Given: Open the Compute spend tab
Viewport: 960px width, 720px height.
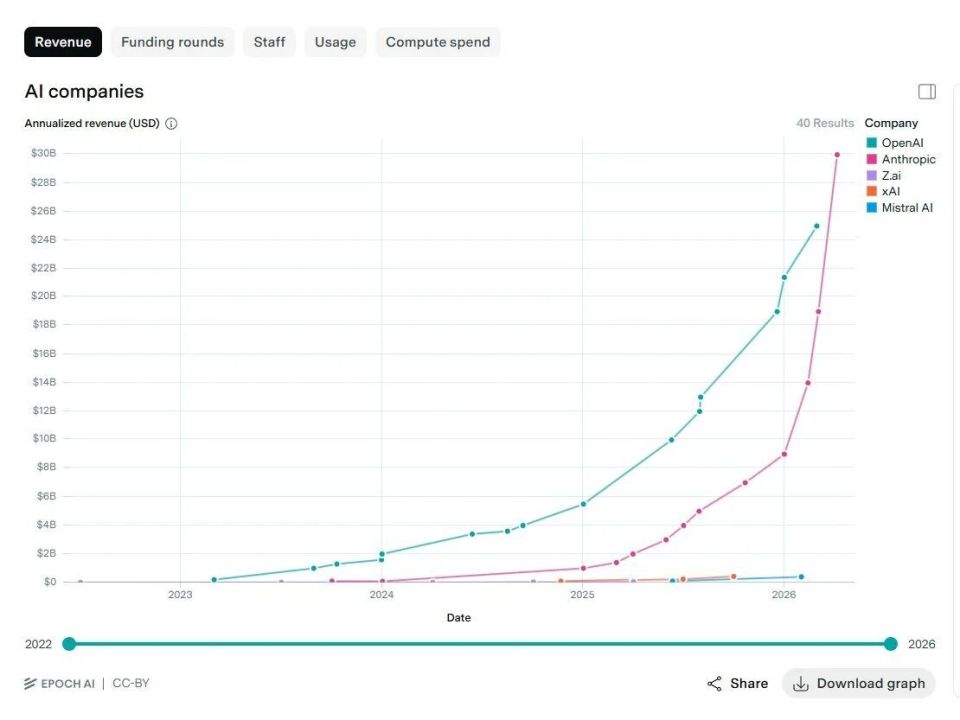Looking at the screenshot, I should [438, 42].
